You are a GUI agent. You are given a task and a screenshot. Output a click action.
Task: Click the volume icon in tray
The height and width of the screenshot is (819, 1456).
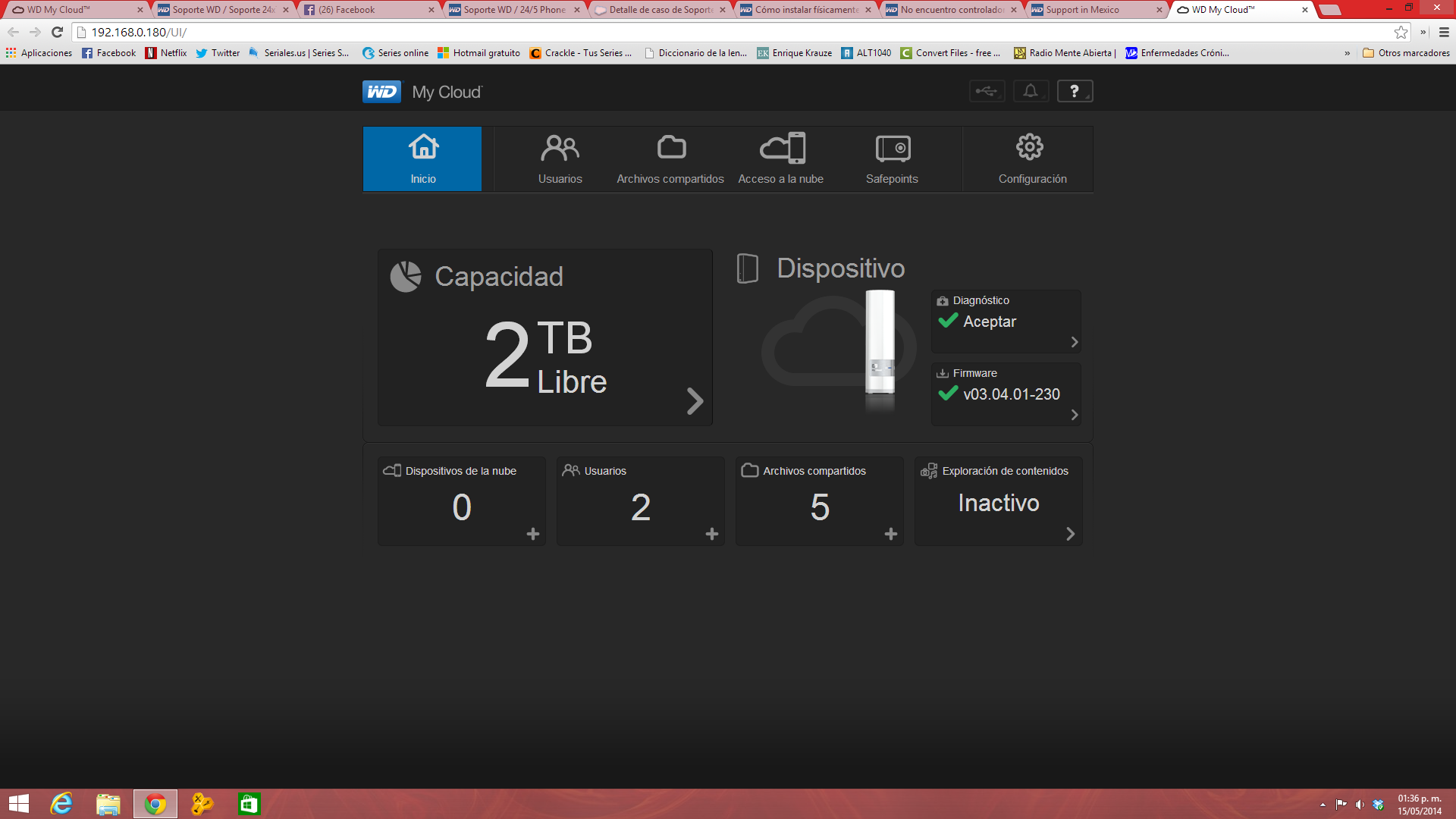pos(1360,805)
